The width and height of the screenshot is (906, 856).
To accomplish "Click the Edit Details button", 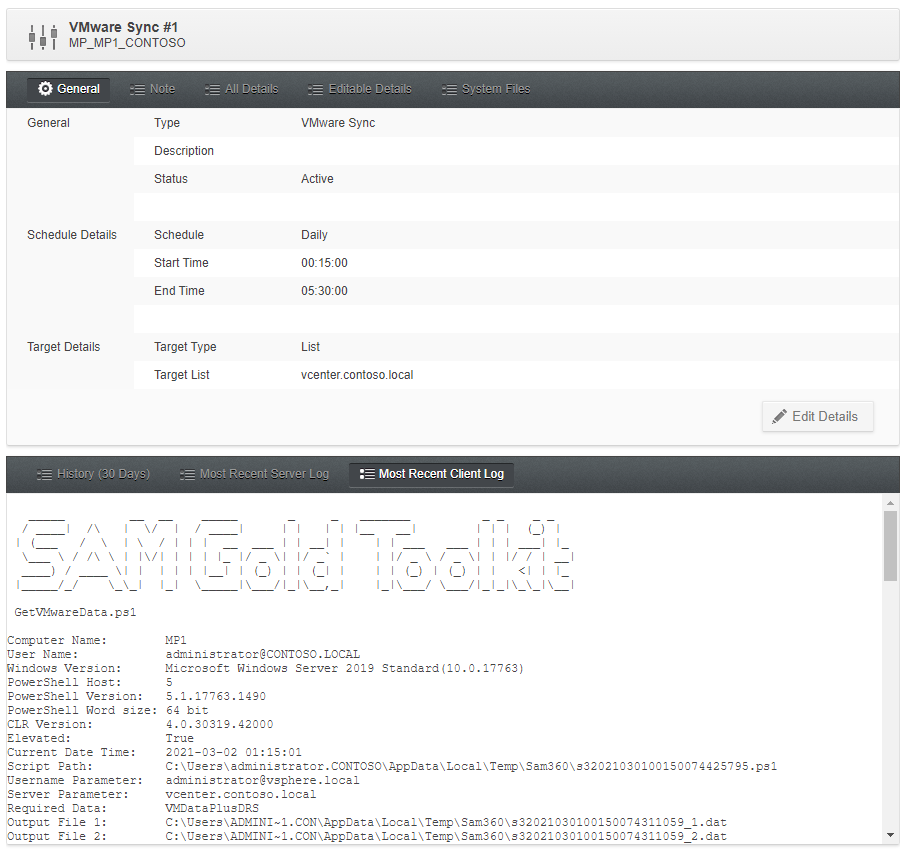I will coord(818,416).
